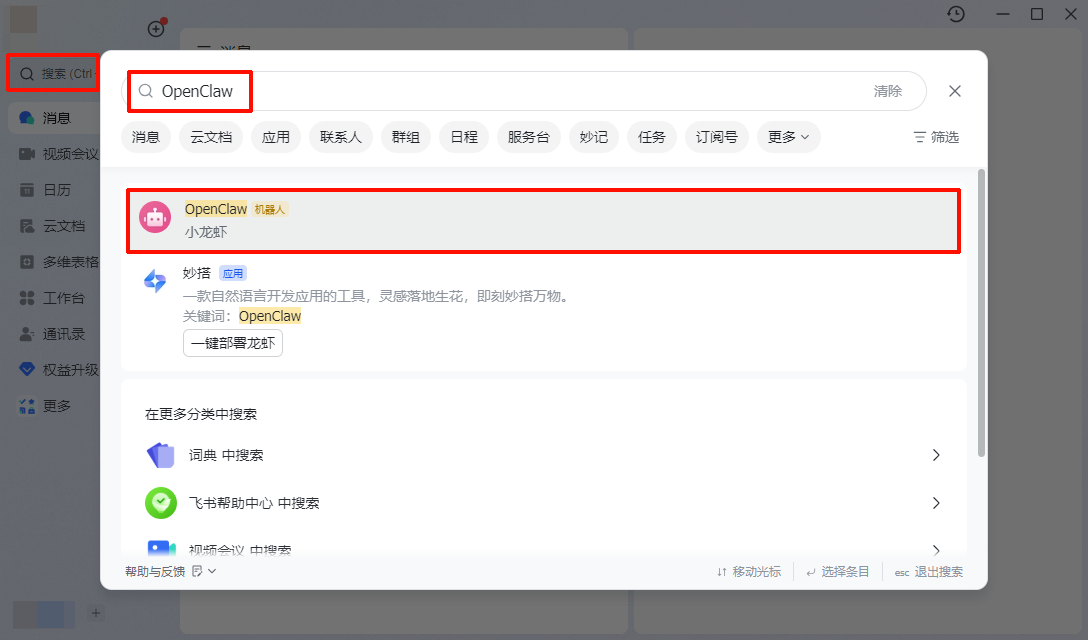Open the 筛选 filter options
1088x640 pixels.
[936, 137]
